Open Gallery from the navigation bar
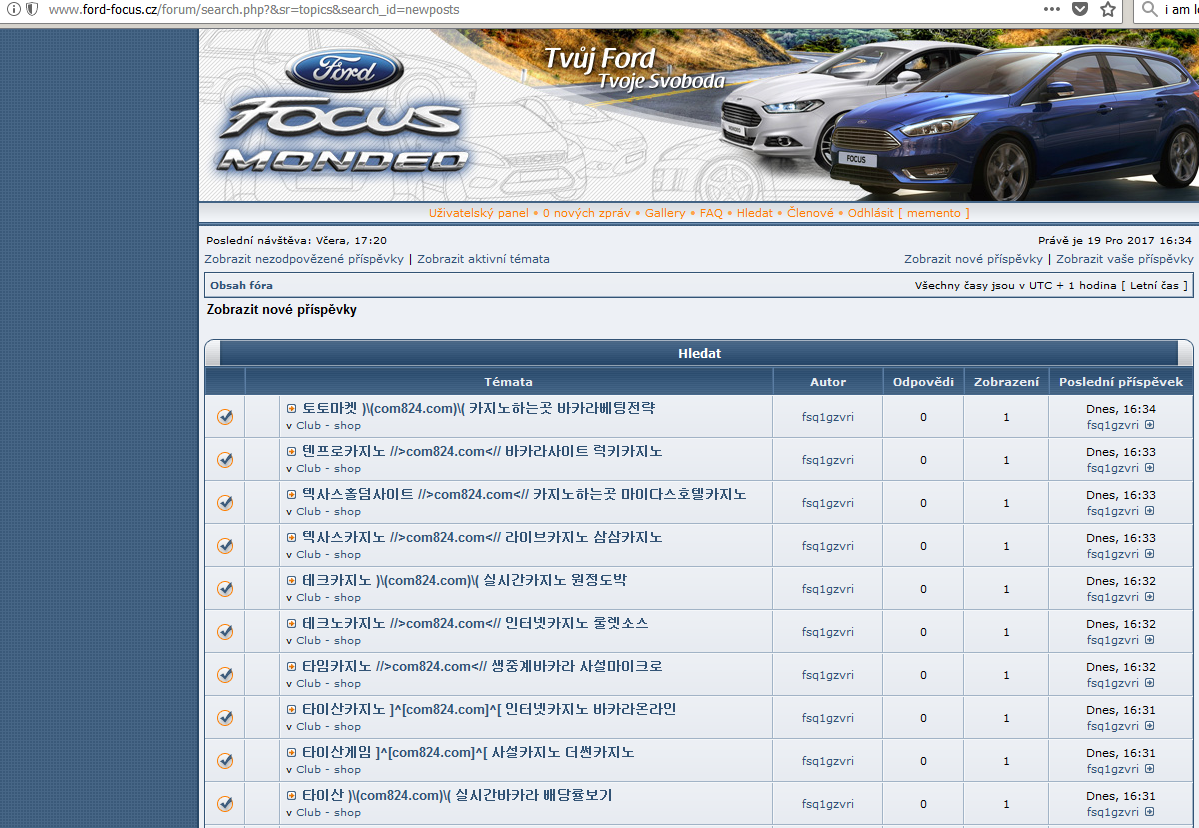 pyautogui.click(x=665, y=213)
